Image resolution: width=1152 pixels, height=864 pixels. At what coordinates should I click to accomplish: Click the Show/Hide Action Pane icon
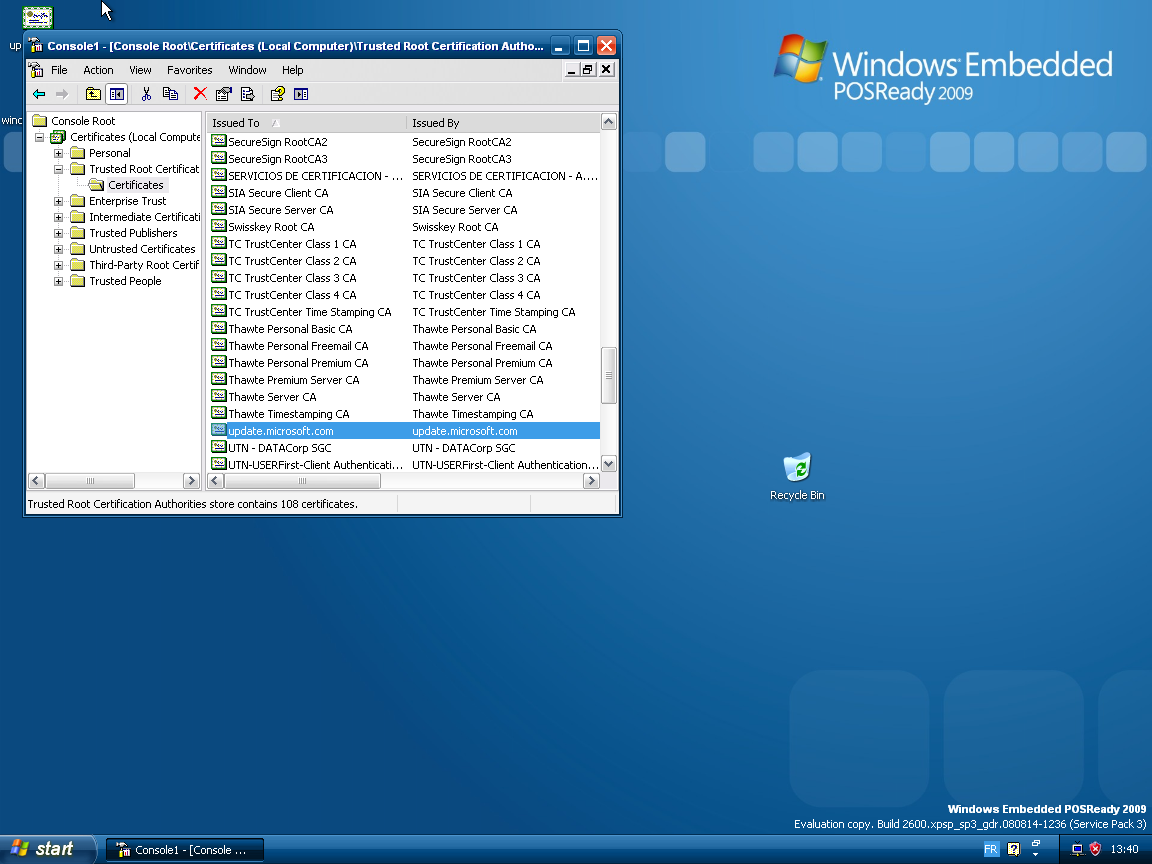coord(301,94)
